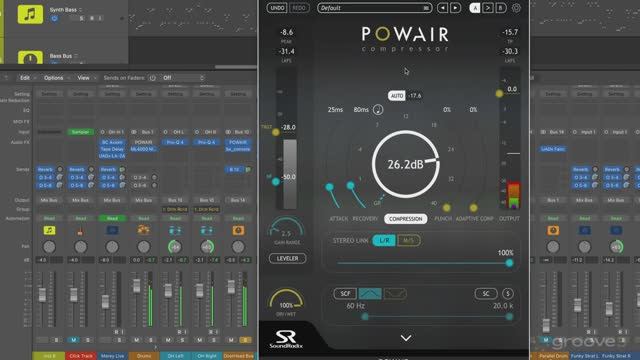Set stereo link to L/R
This screenshot has height=360, width=640.
coord(384,240)
